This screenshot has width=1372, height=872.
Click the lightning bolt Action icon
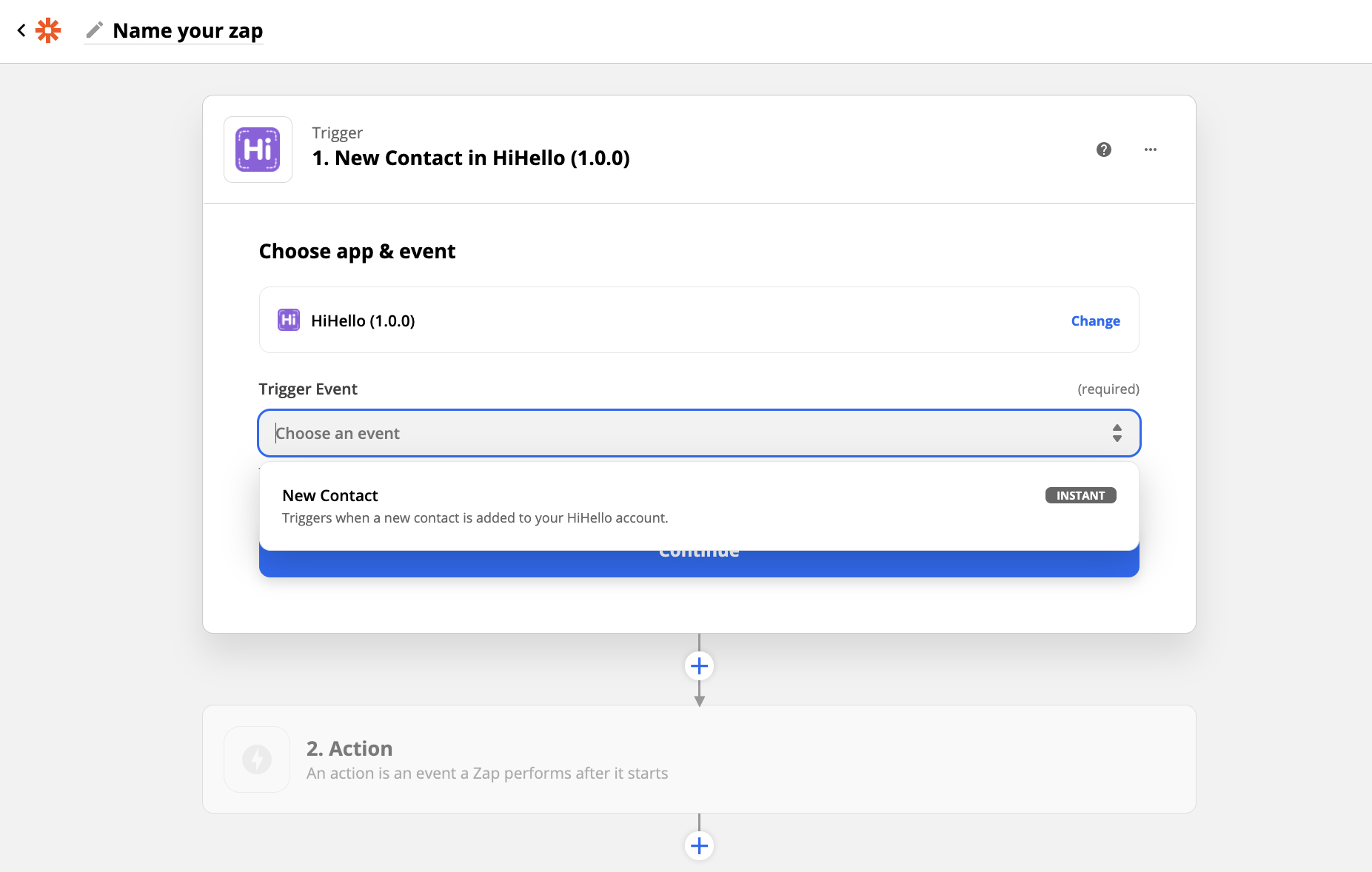257,759
